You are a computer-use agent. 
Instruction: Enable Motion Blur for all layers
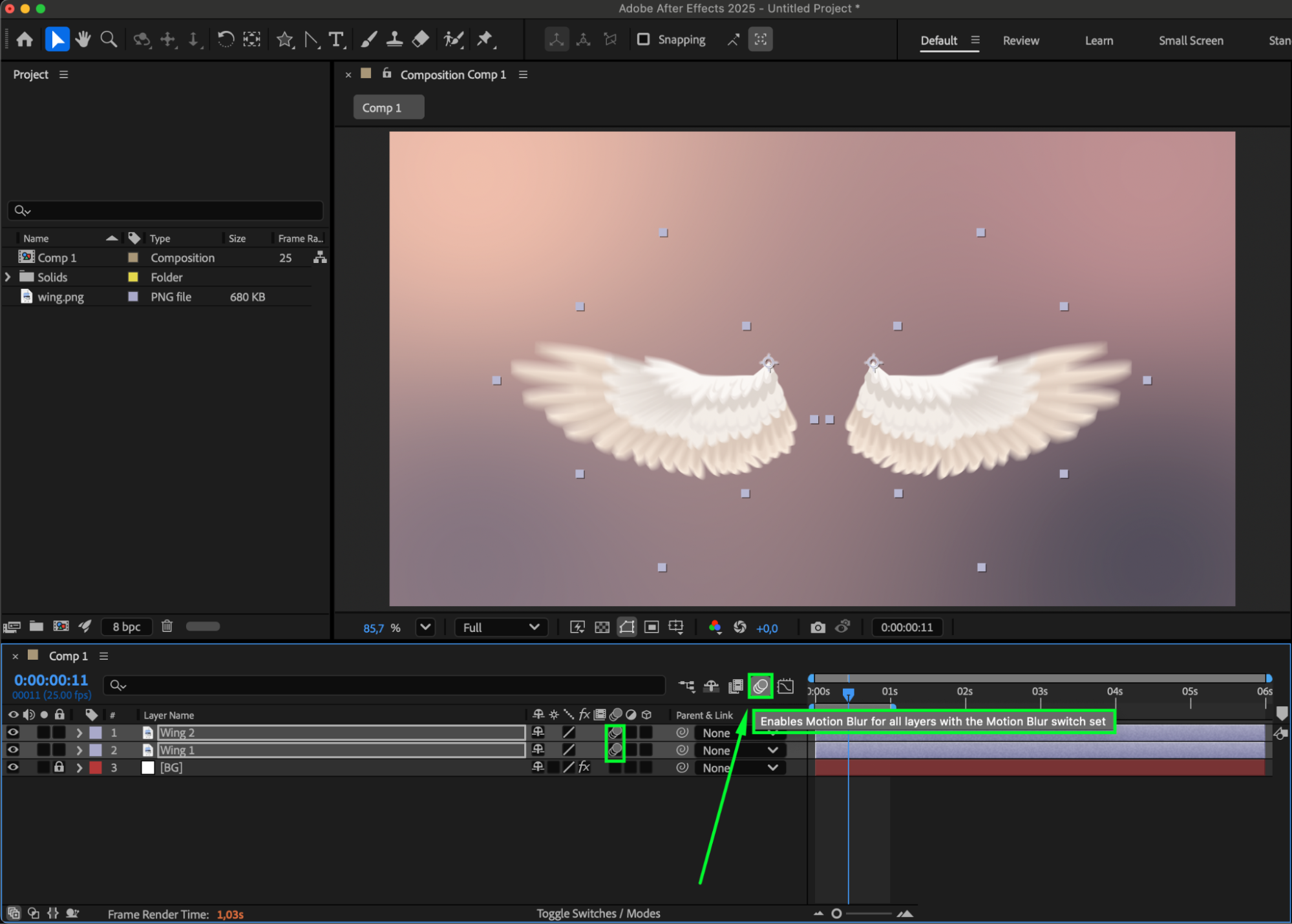click(x=760, y=686)
